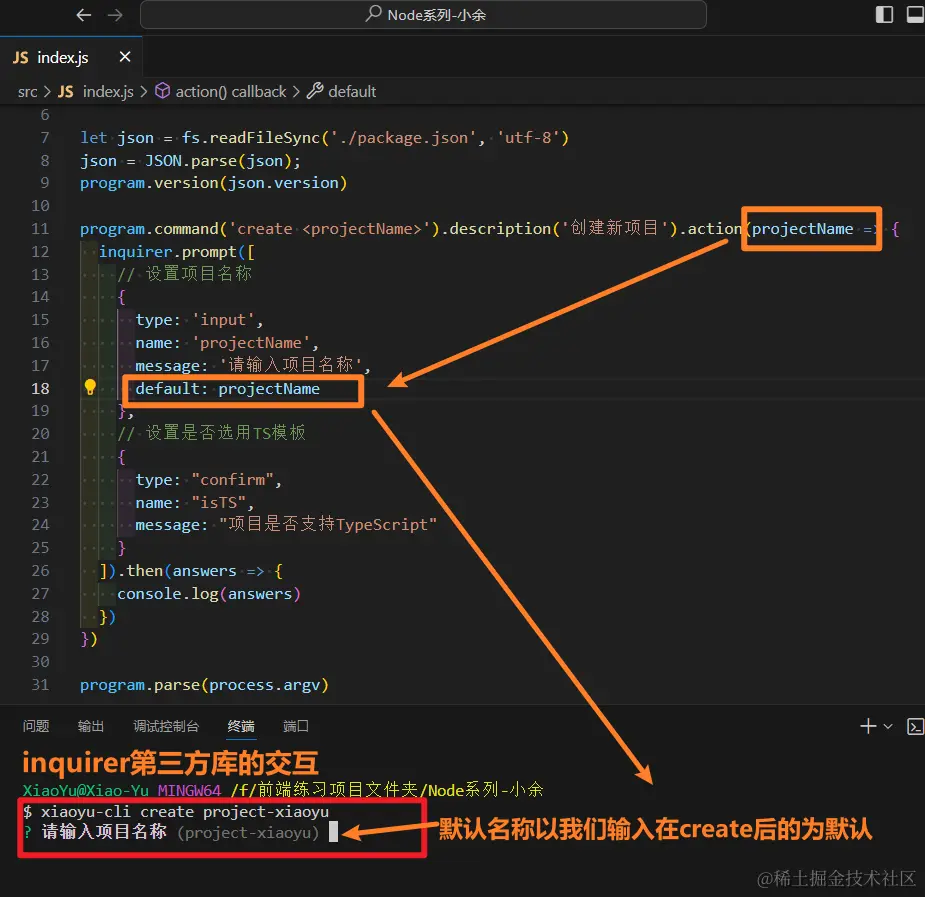Open action() callback breadcrumb
This screenshot has width=925, height=897.
221,91
